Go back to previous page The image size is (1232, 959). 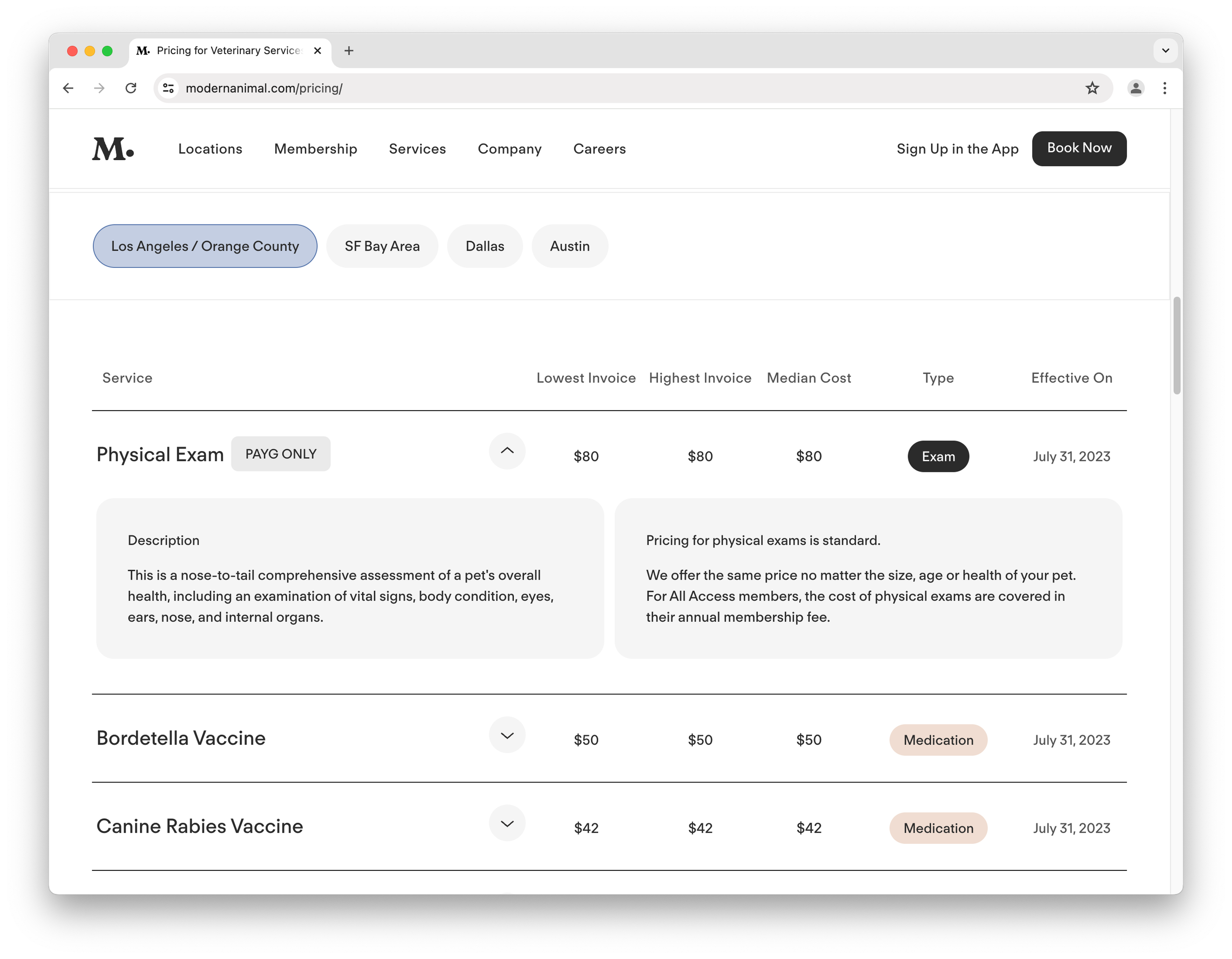coord(68,88)
